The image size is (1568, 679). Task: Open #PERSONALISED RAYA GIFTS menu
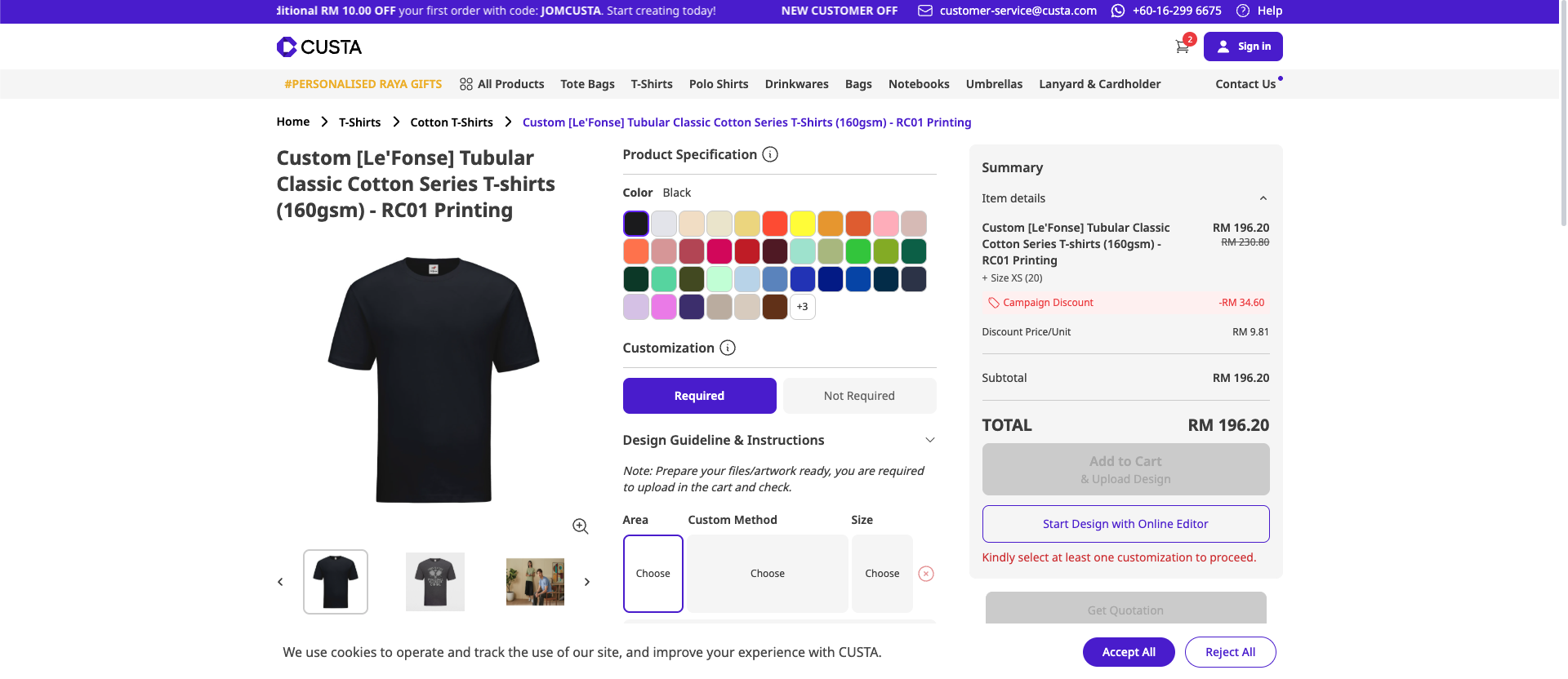[363, 84]
